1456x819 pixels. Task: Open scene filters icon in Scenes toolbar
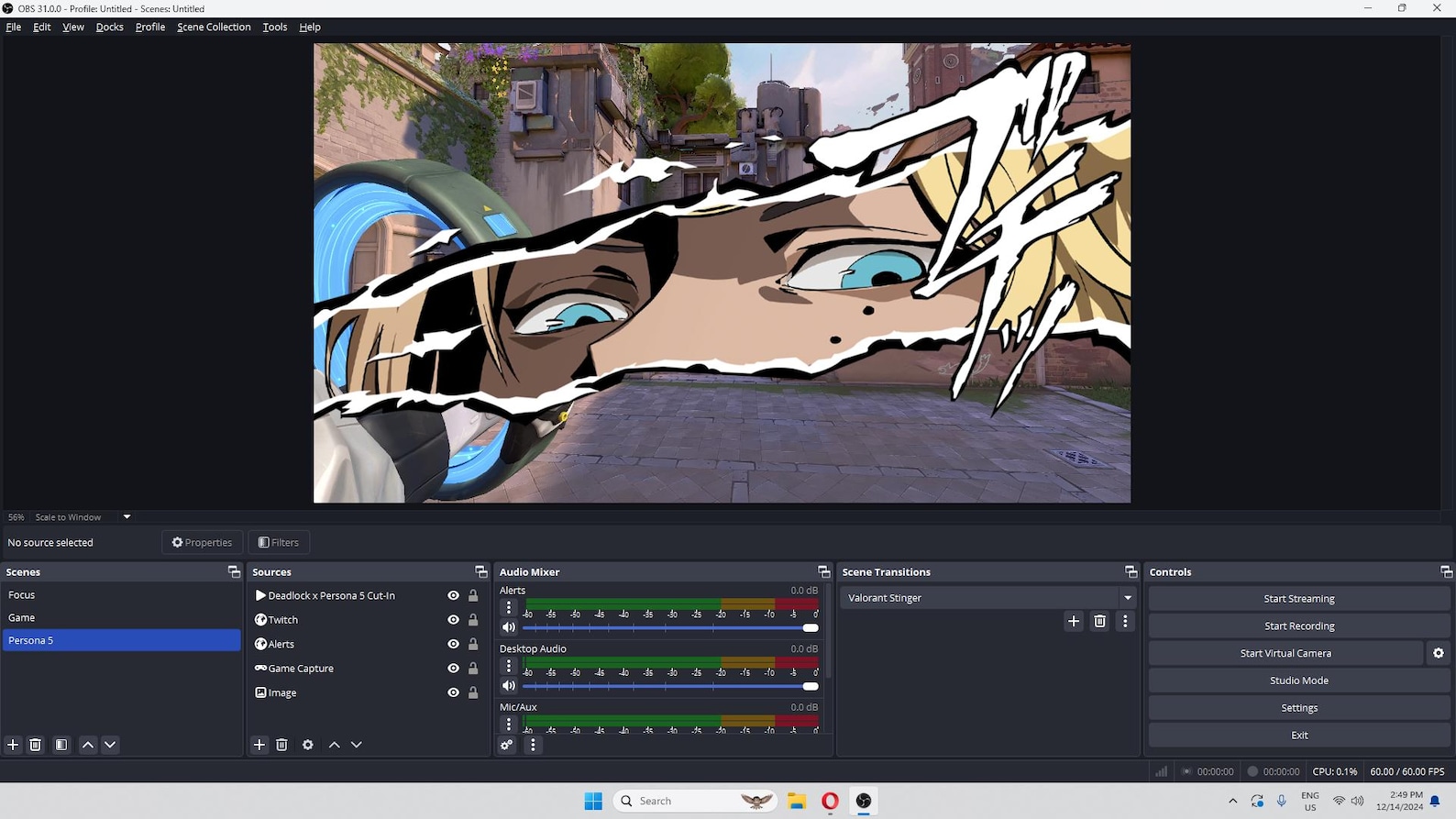pyautogui.click(x=61, y=745)
